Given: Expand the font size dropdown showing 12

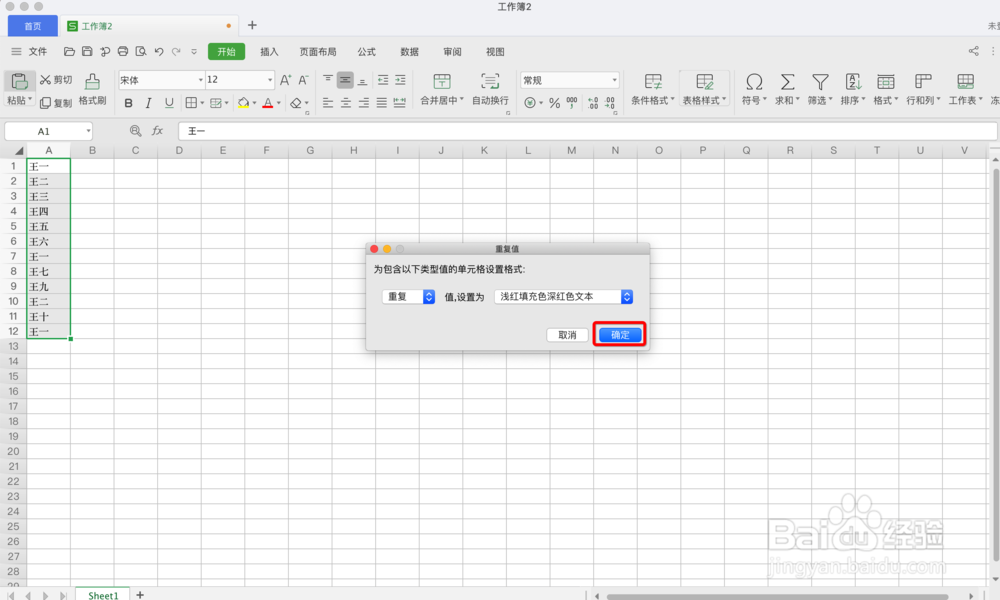Looking at the screenshot, I should (268, 79).
